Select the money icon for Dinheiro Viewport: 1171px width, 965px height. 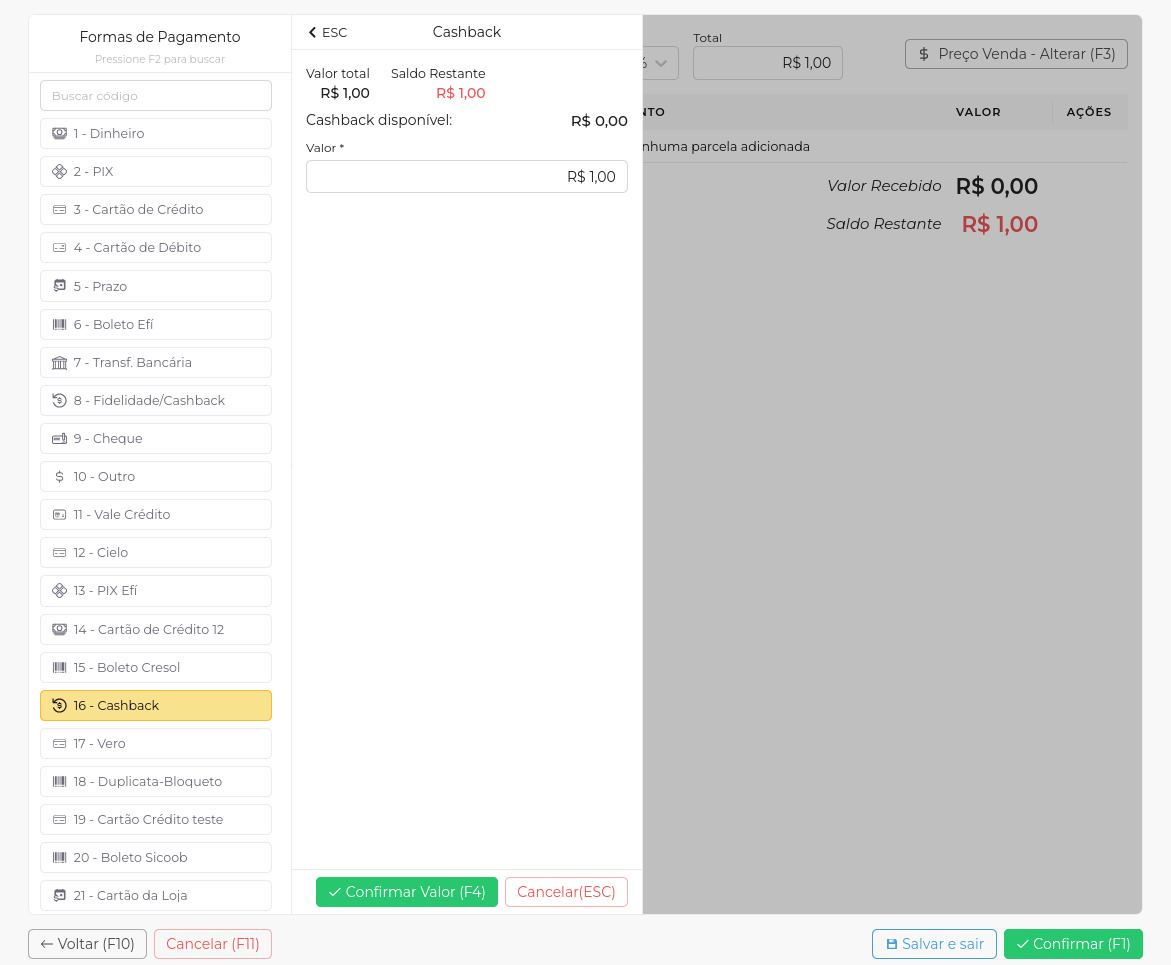click(x=58, y=133)
